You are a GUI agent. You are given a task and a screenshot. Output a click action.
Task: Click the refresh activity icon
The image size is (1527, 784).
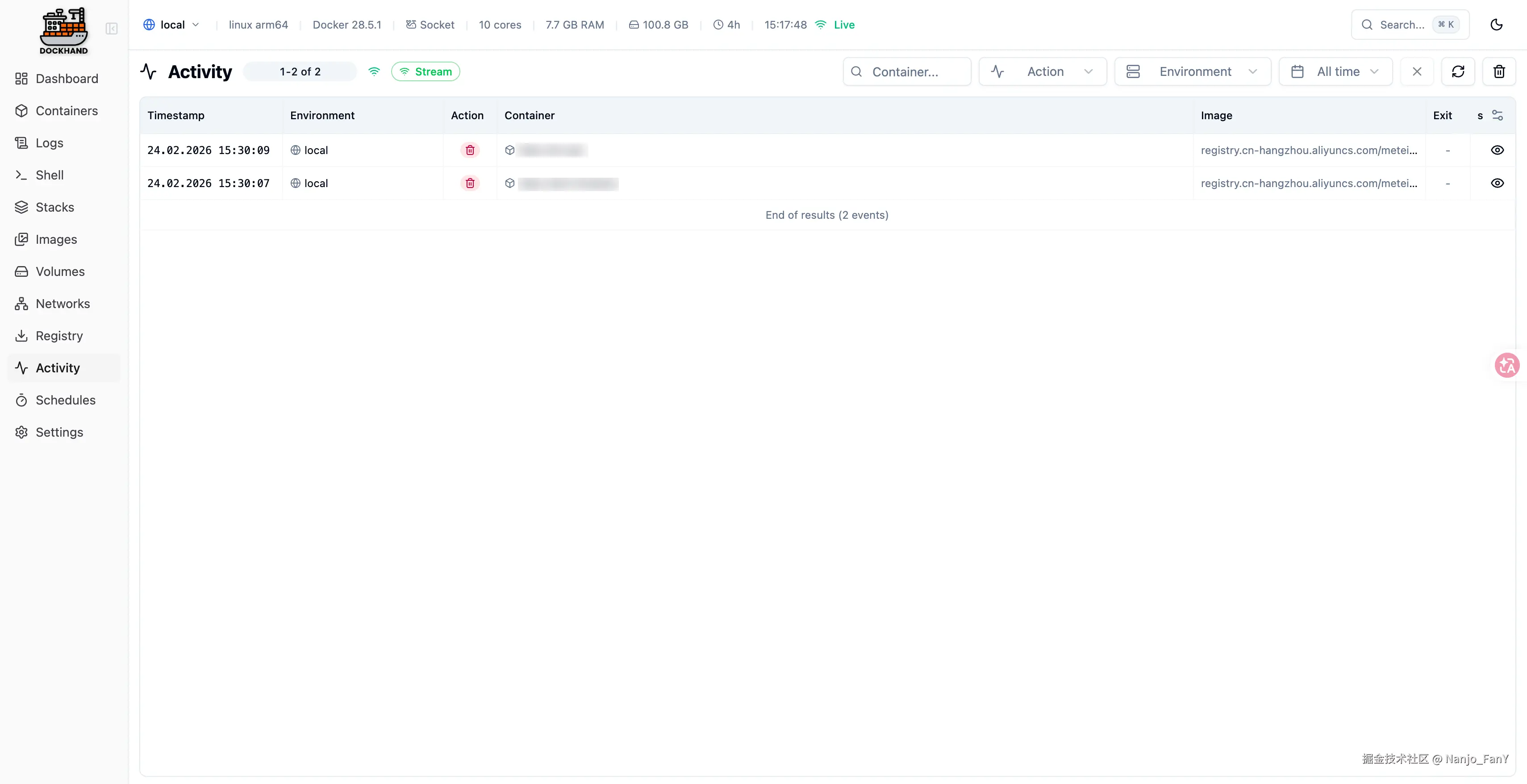[1458, 72]
